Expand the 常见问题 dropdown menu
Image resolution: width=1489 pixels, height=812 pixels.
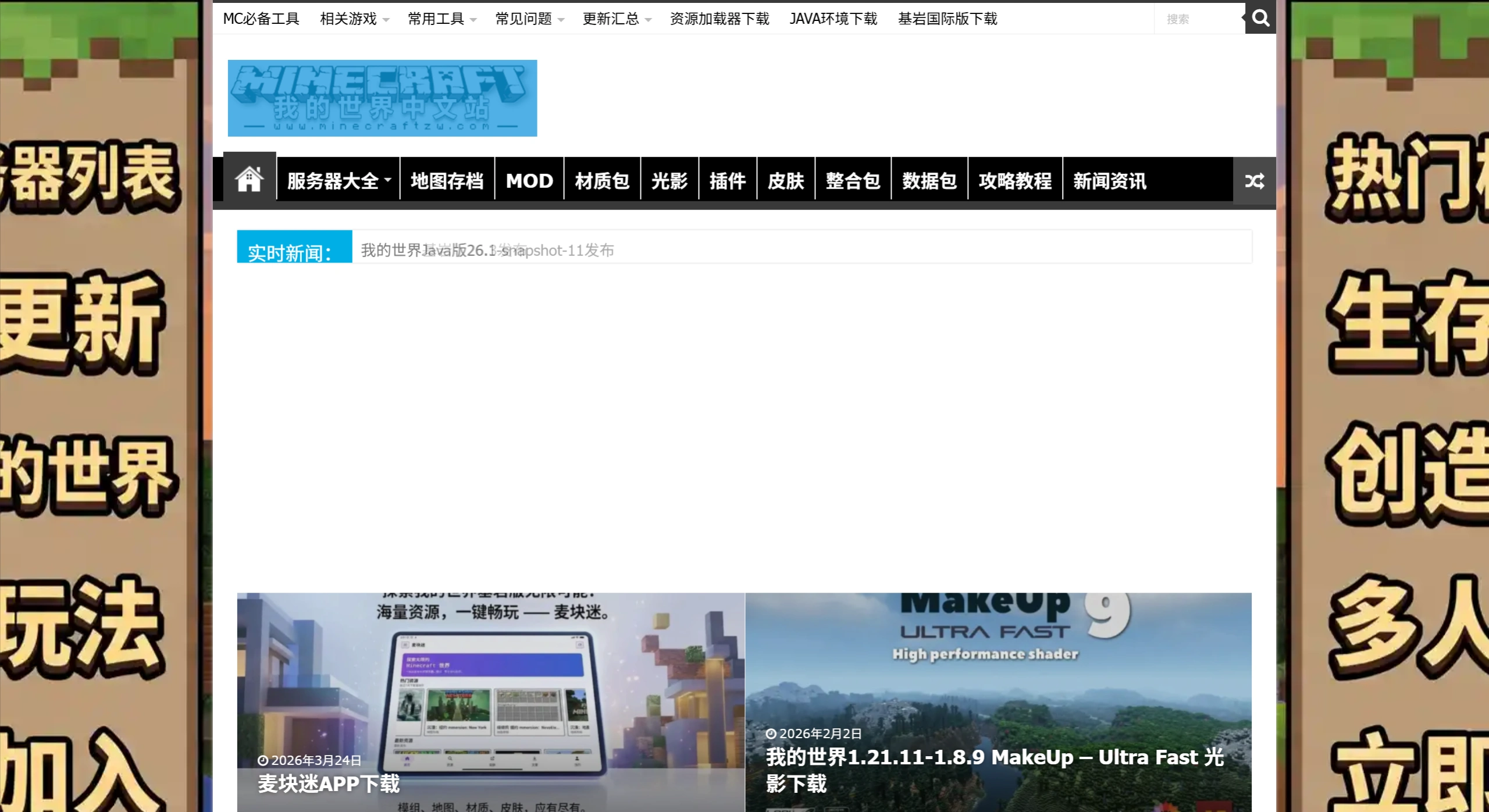tap(529, 19)
